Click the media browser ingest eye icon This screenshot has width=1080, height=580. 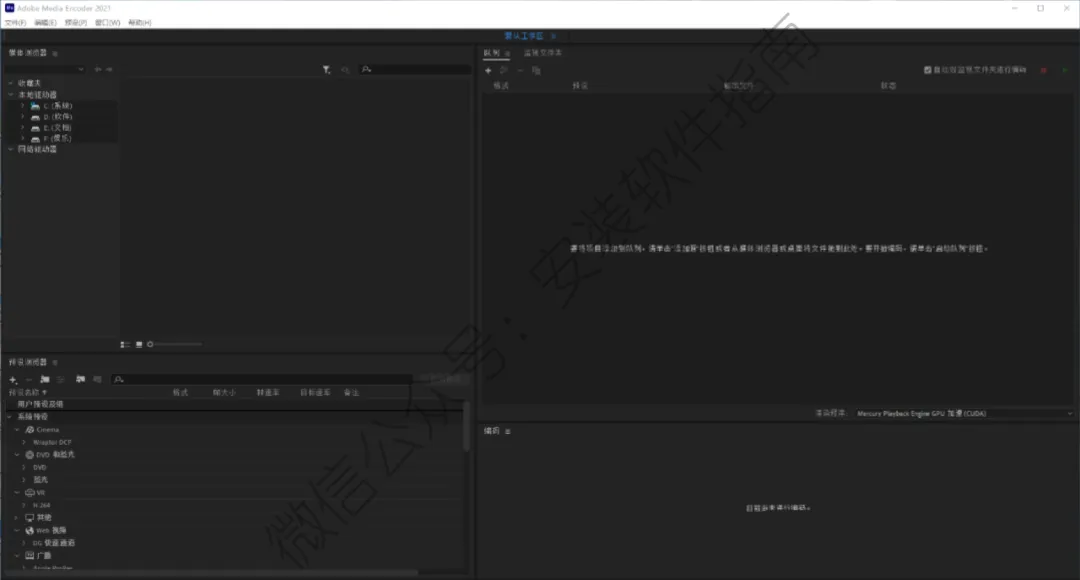click(x=345, y=70)
